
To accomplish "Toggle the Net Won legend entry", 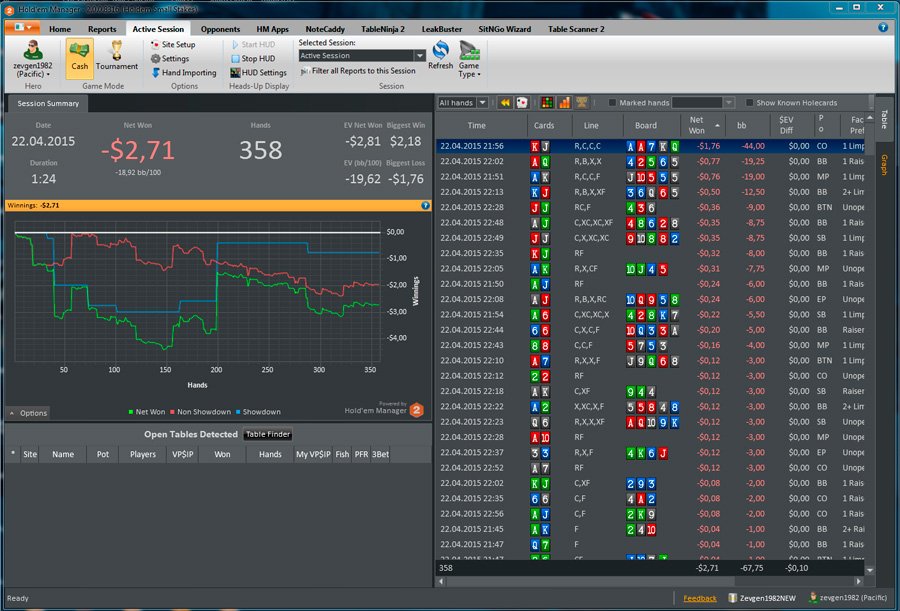I will (x=146, y=412).
